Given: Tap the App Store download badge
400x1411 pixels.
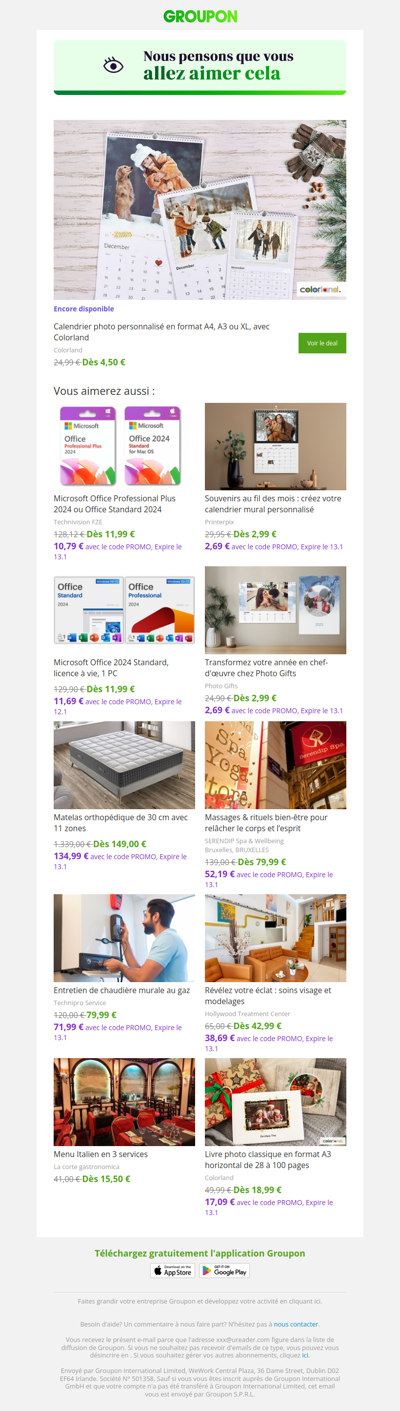Looking at the screenshot, I should (173, 1270).
